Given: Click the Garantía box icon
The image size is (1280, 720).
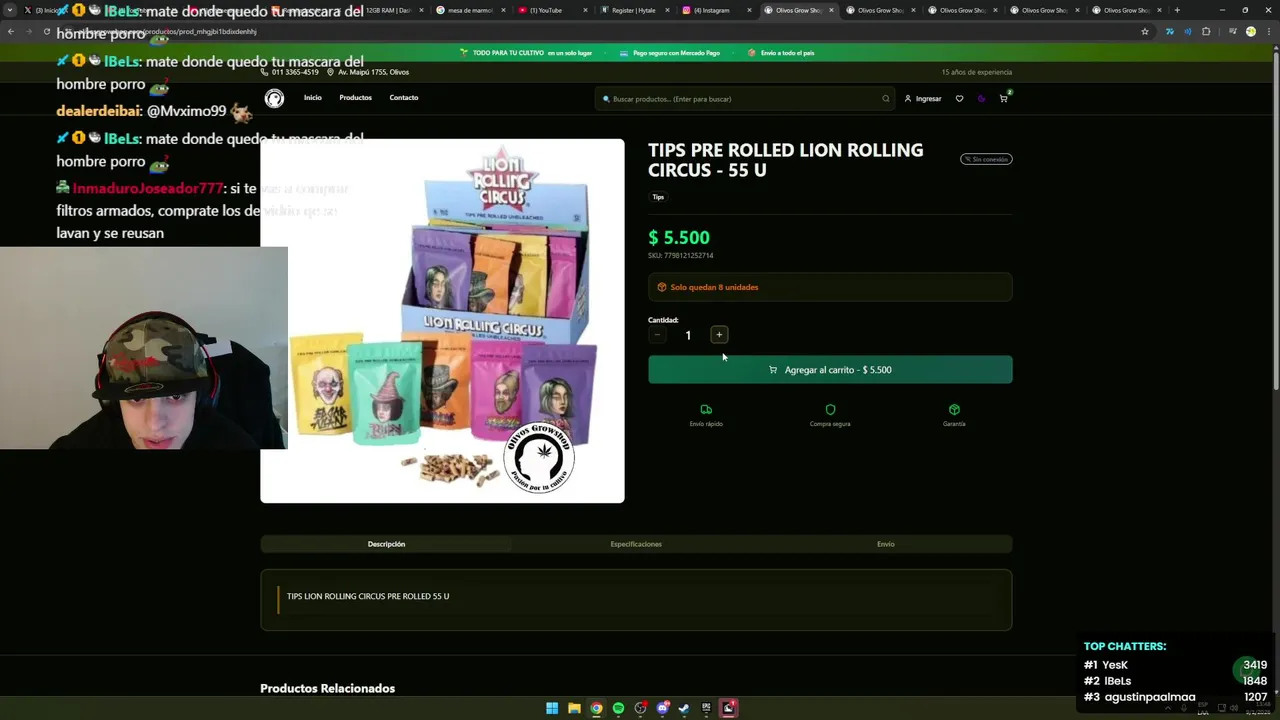Looking at the screenshot, I should pyautogui.click(x=954, y=409).
